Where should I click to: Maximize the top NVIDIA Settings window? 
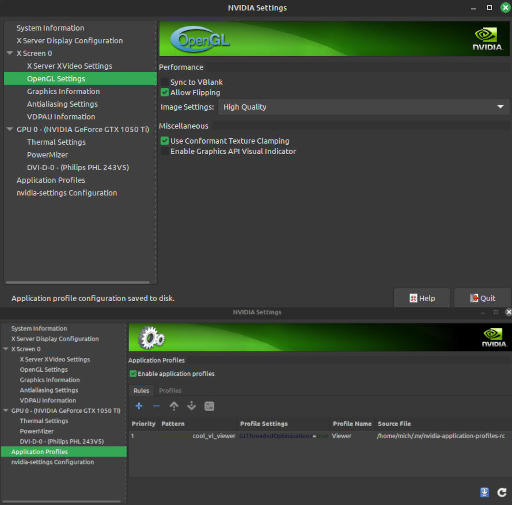click(x=489, y=8)
